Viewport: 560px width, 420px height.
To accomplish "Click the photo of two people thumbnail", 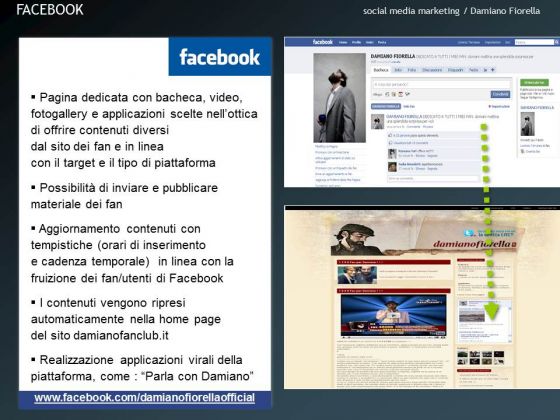I will pos(357,275).
